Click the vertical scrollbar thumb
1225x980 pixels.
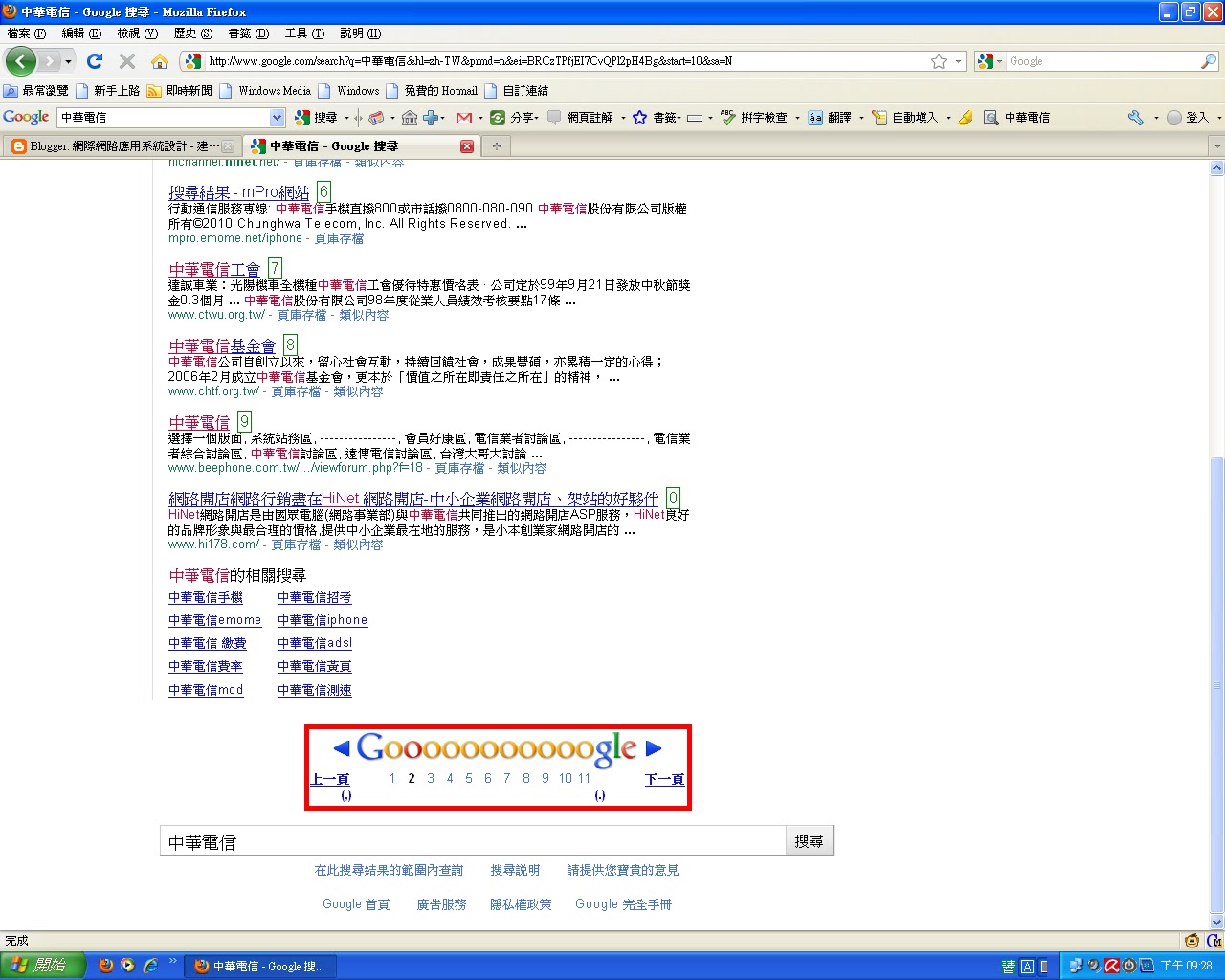(x=1217, y=684)
